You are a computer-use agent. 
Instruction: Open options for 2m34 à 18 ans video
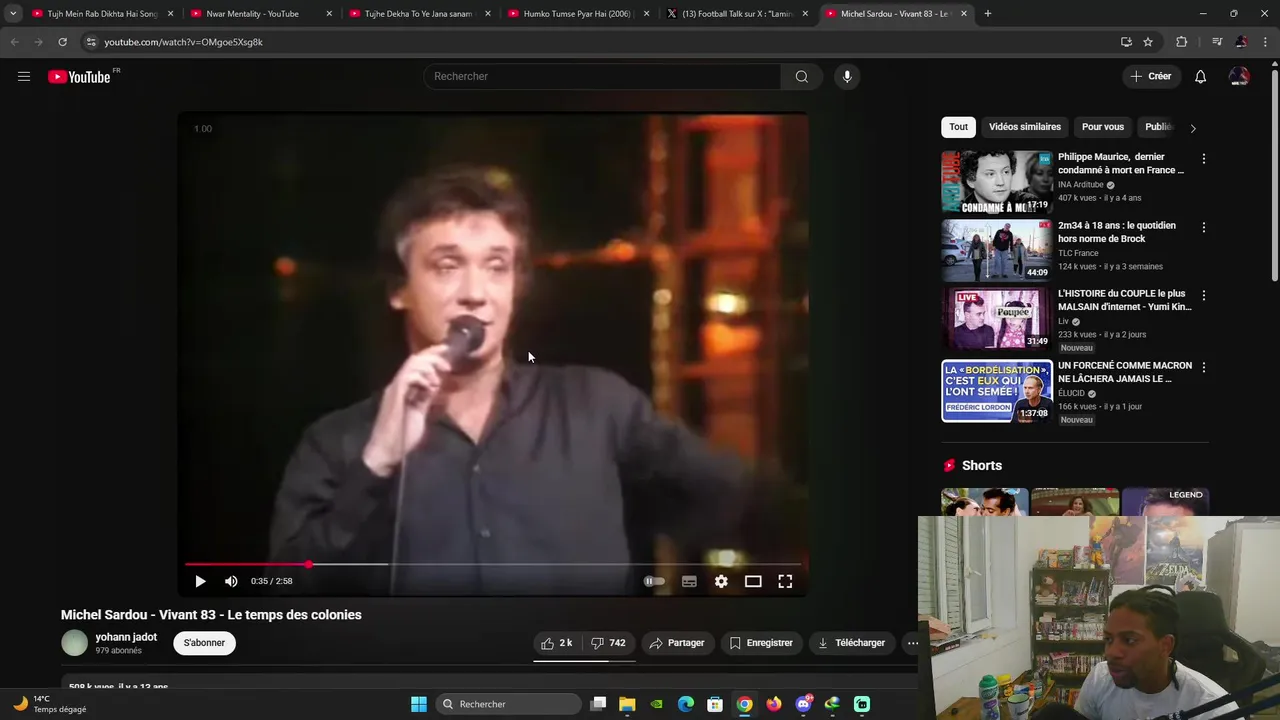click(1203, 227)
